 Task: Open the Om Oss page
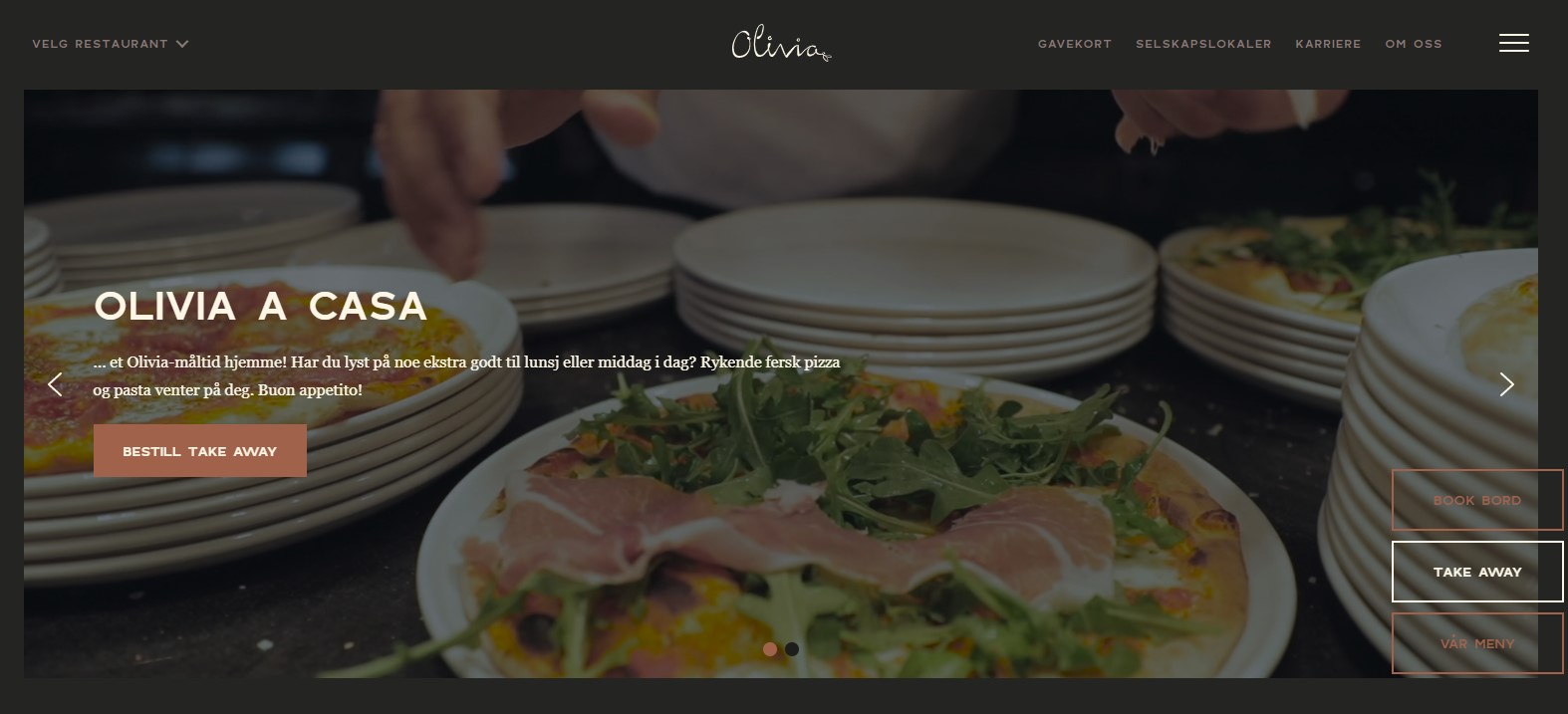1414,44
